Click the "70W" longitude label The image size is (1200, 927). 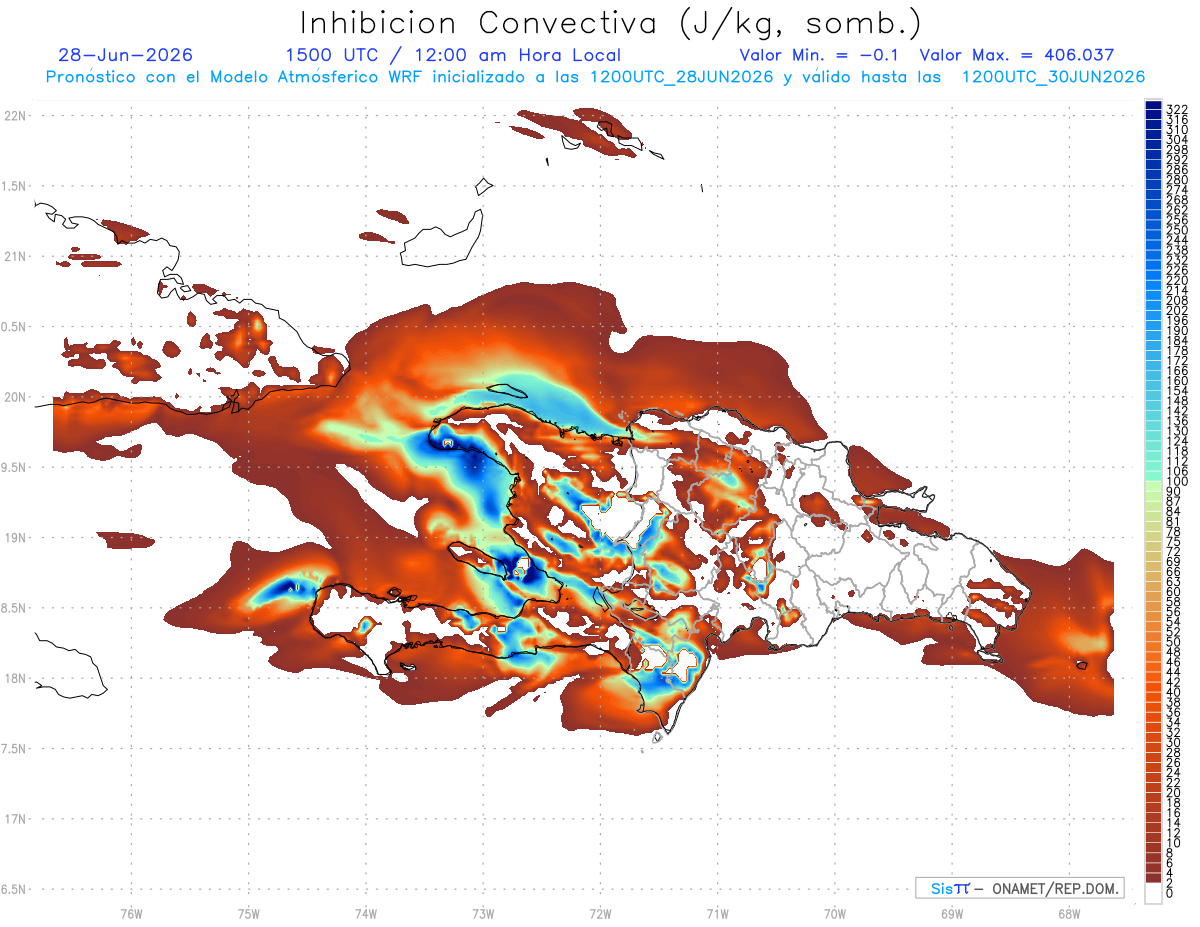click(834, 912)
